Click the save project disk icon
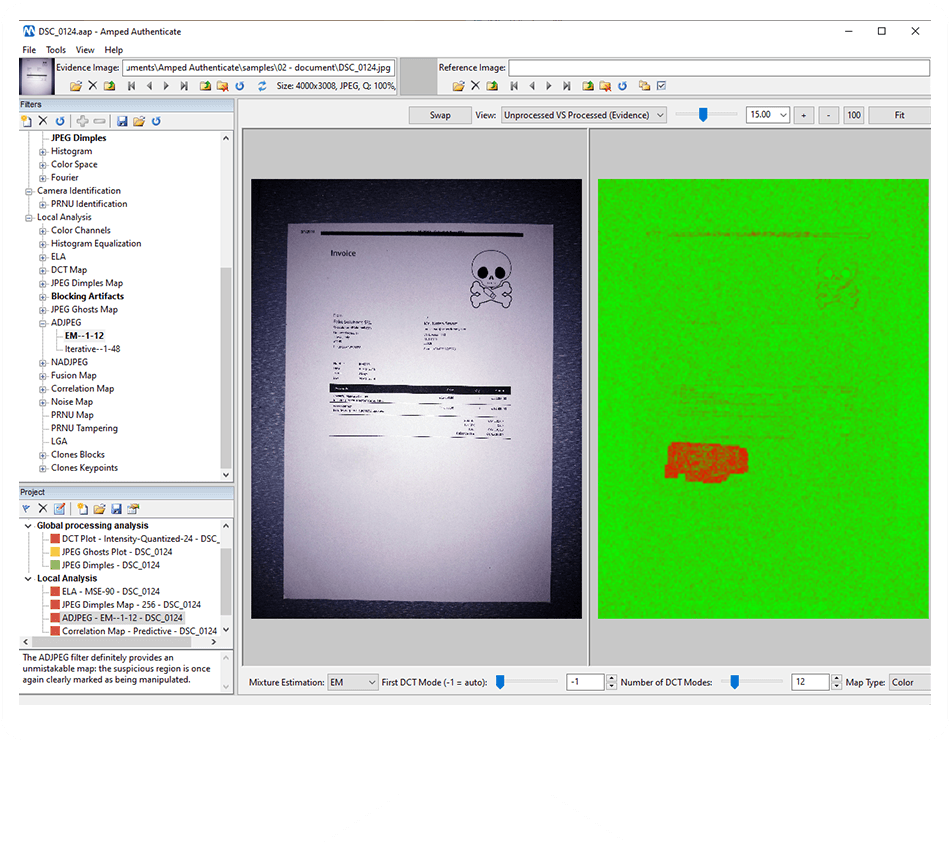Screen dimensions: 950x845 [x=116, y=509]
